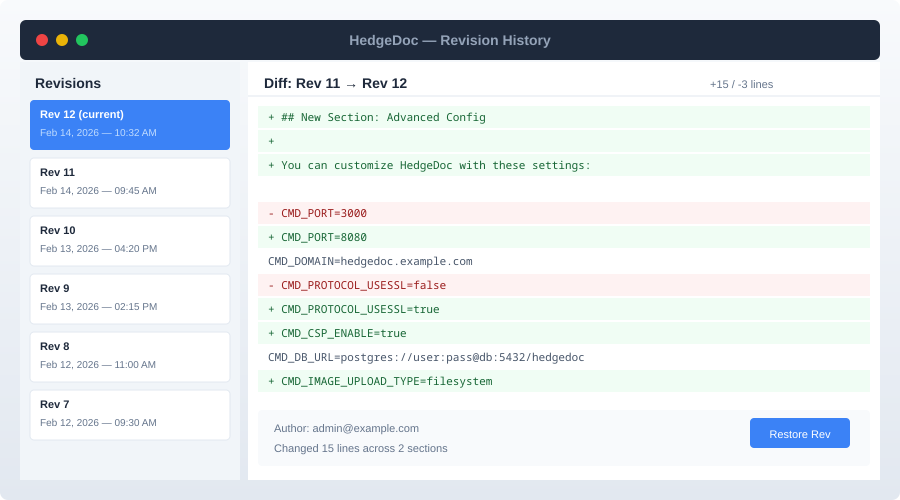This screenshot has height=500, width=900.
Task: Click removed line CMD_PROTOCOL_USESSL=false
Action: tap(564, 285)
